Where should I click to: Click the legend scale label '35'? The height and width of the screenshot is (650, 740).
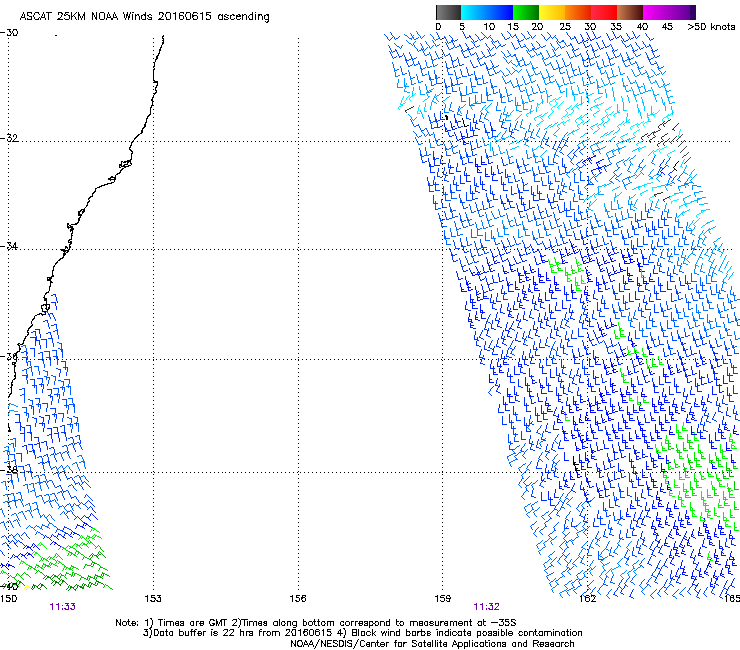[616, 26]
